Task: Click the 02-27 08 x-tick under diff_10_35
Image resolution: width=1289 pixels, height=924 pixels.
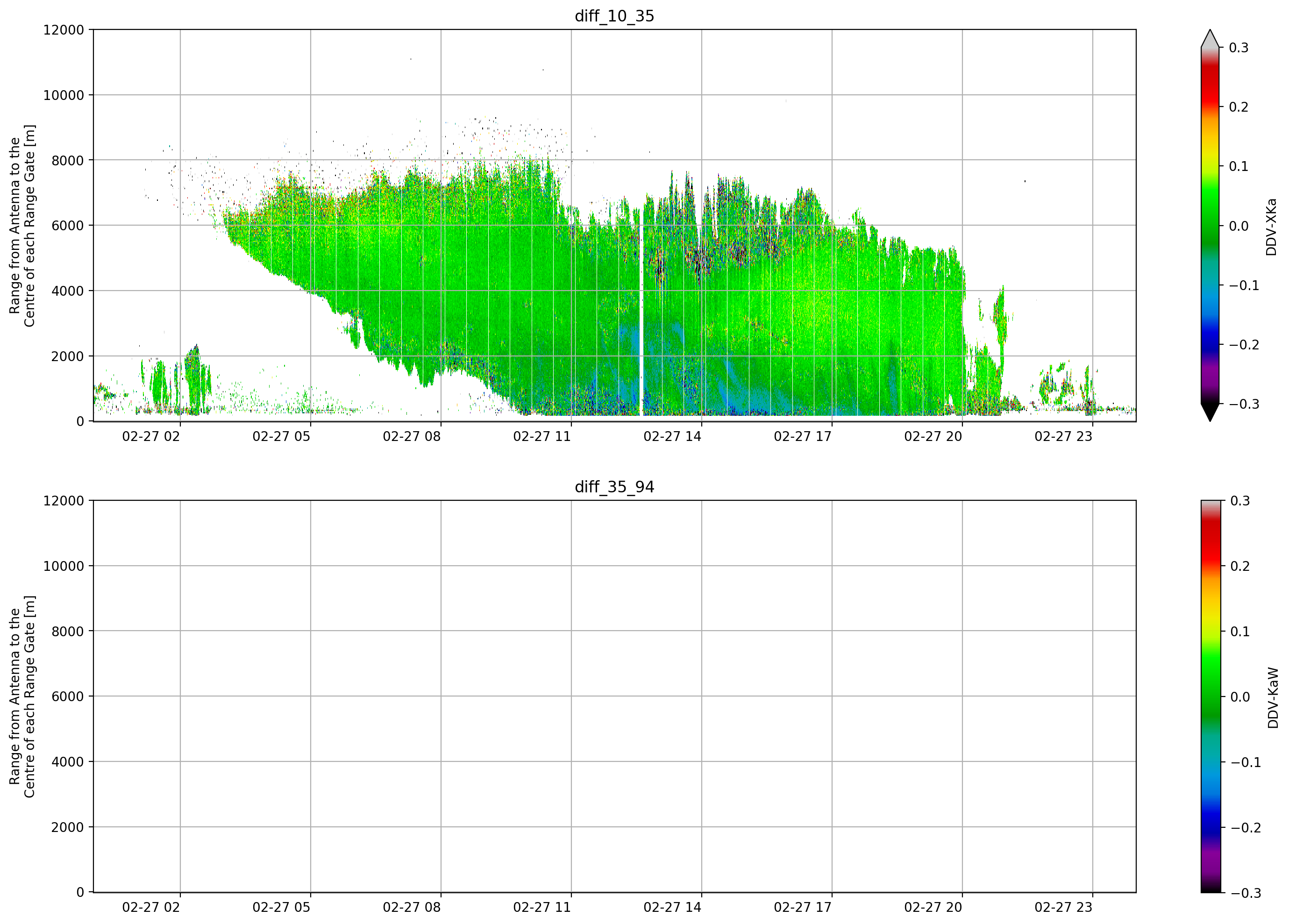Action: 412,436
